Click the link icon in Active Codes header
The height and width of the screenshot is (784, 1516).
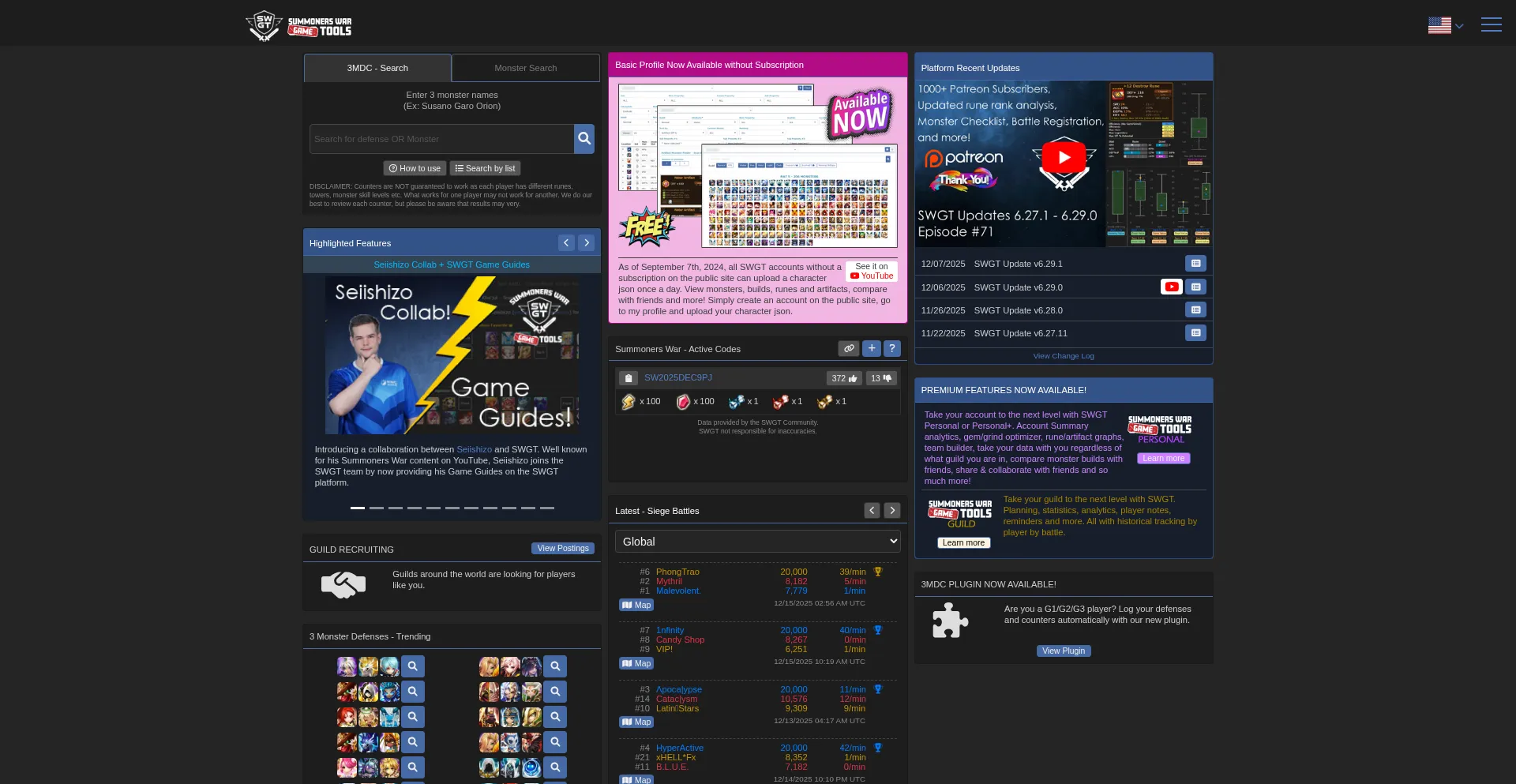click(848, 348)
